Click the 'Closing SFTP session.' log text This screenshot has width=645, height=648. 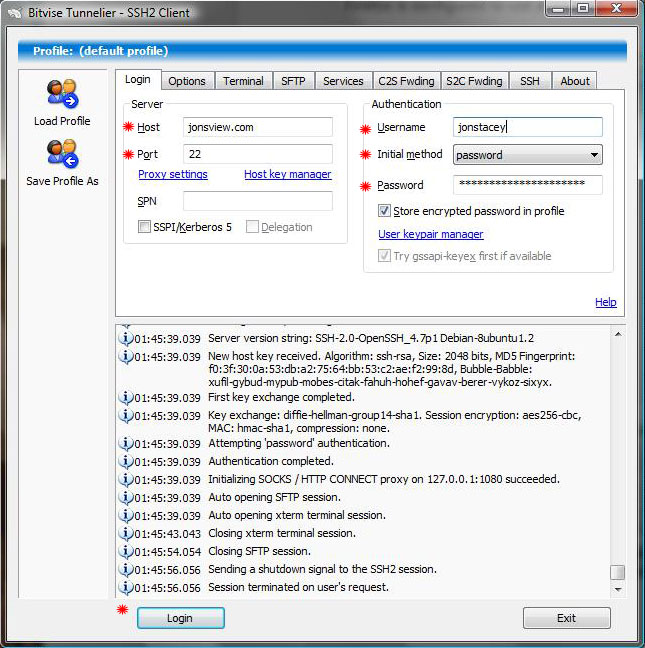tap(259, 551)
